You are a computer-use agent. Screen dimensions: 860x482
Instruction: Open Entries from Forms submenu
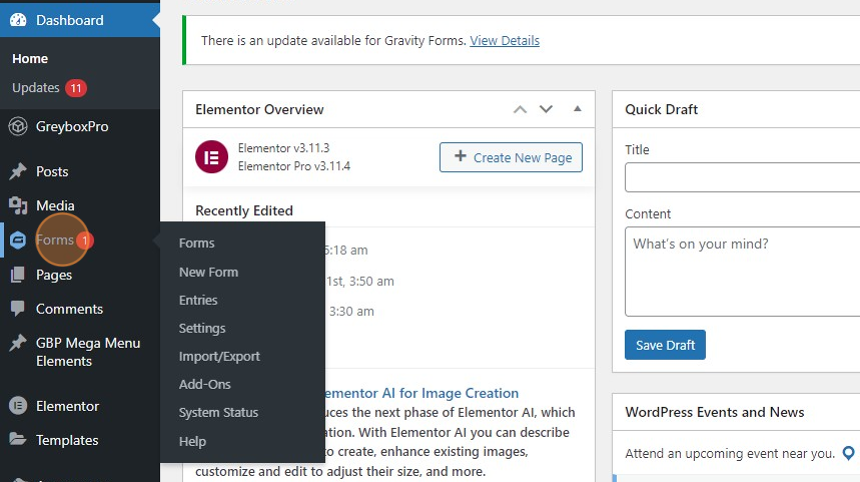pos(198,300)
